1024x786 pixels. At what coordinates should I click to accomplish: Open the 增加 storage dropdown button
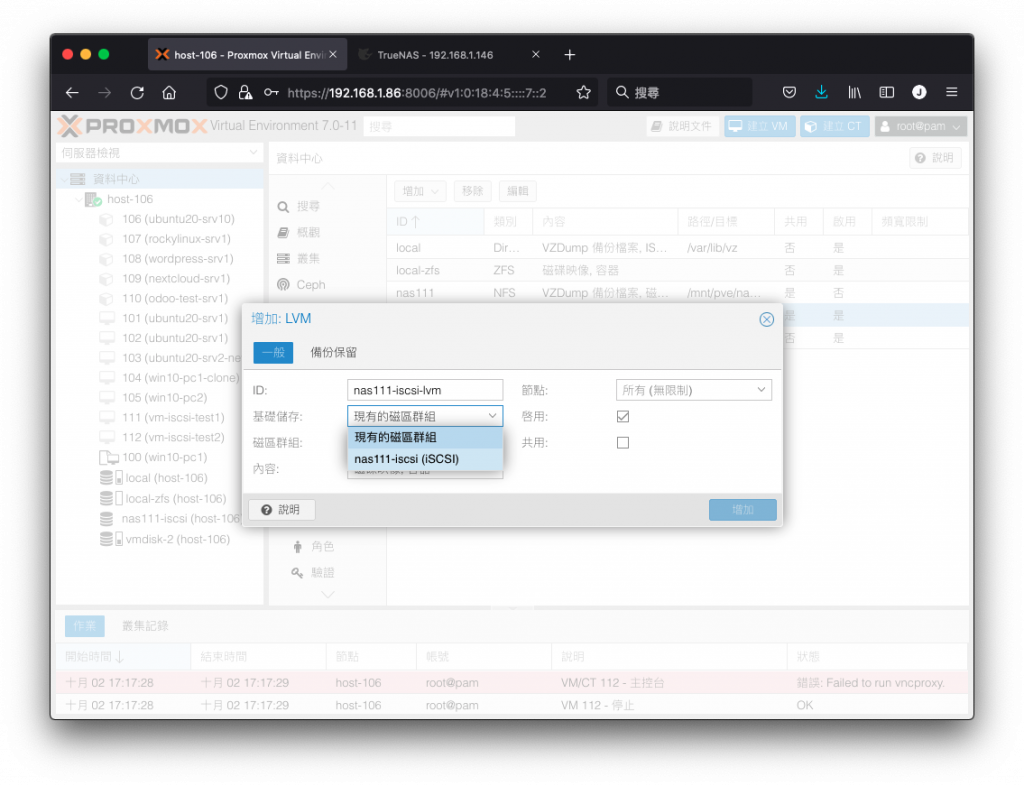point(420,191)
